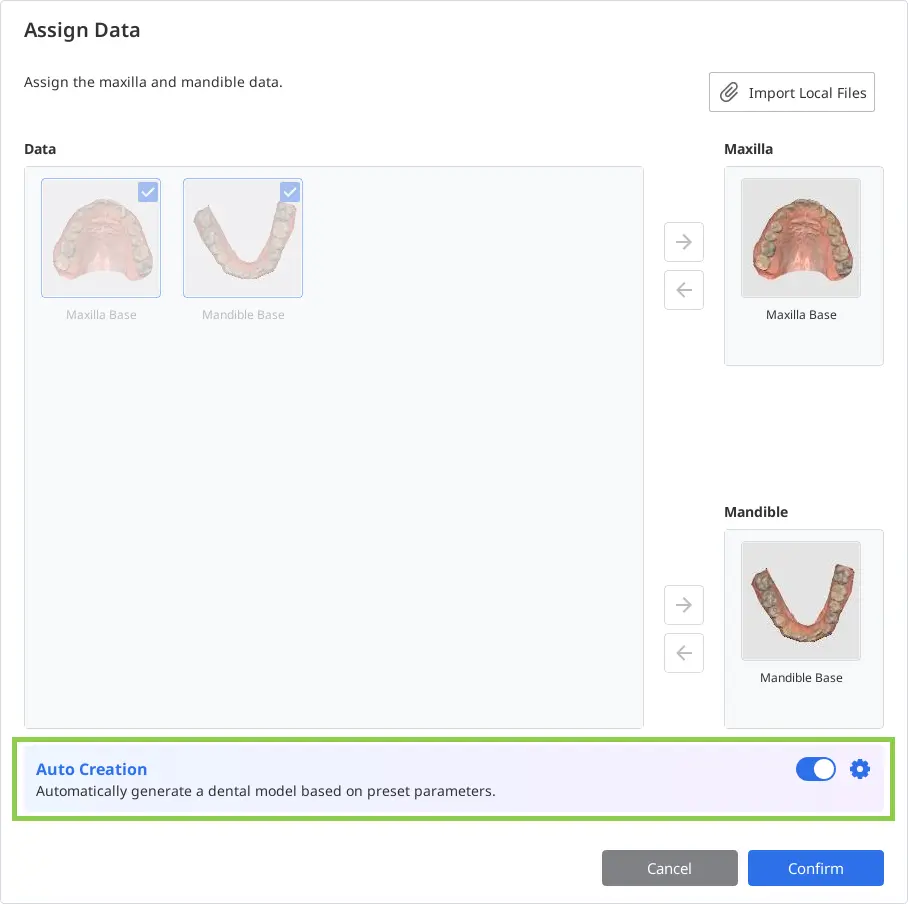Viewport: 908px width, 904px height.
Task: Select the Maxilla Base thumbnail in Data panel
Action: pyautogui.click(x=100, y=238)
